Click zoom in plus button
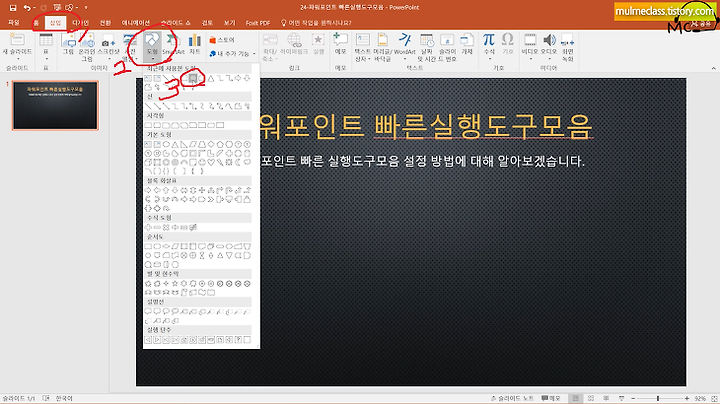Screen dimensions: 720x404 click(x=686, y=398)
